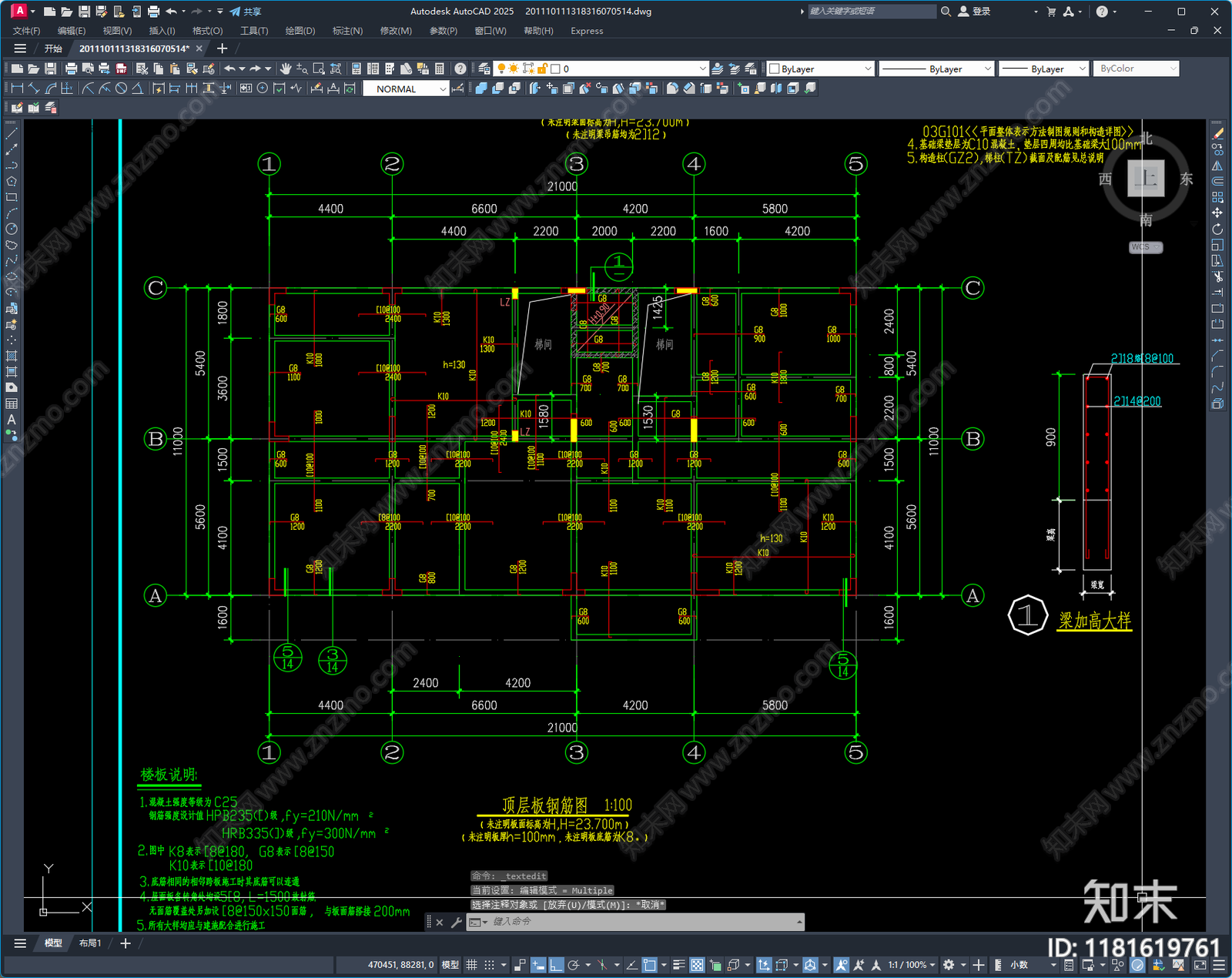Open the 标注(N) Dimension menu
The width and height of the screenshot is (1232, 978).
tap(347, 31)
